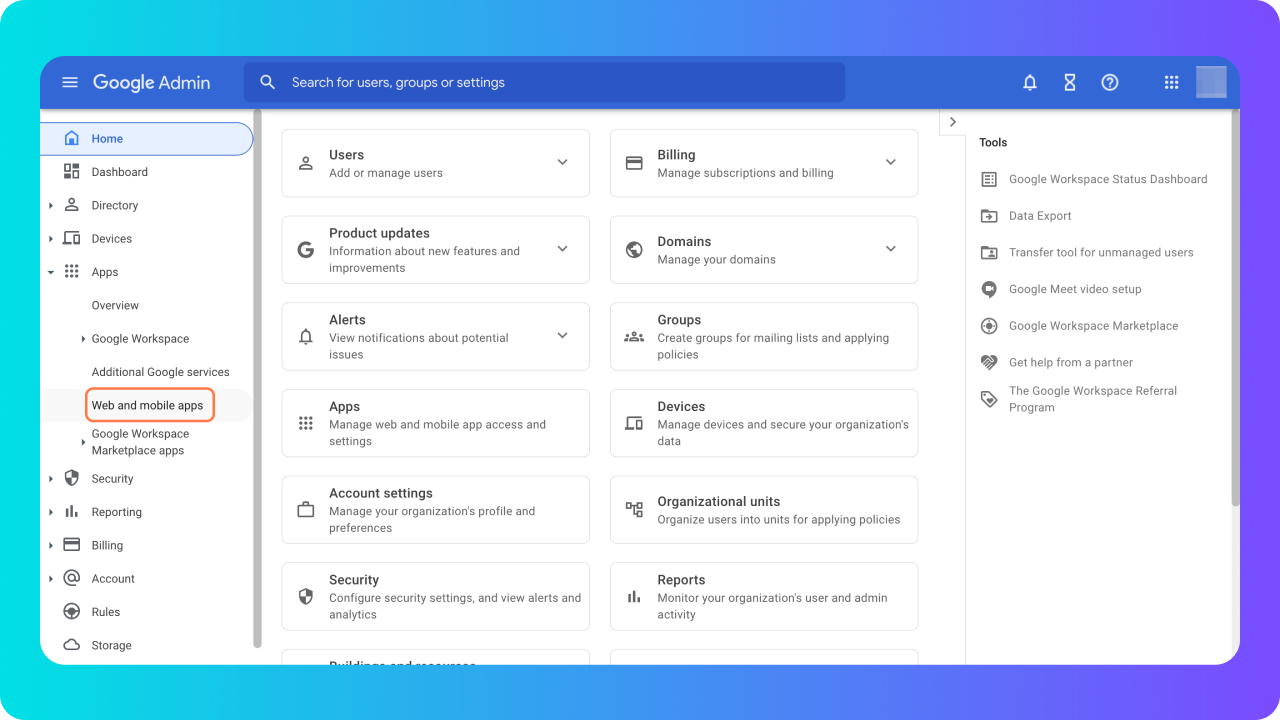This screenshot has height=720, width=1280.
Task: Click the Rules steering wheel icon
Action: click(71, 612)
